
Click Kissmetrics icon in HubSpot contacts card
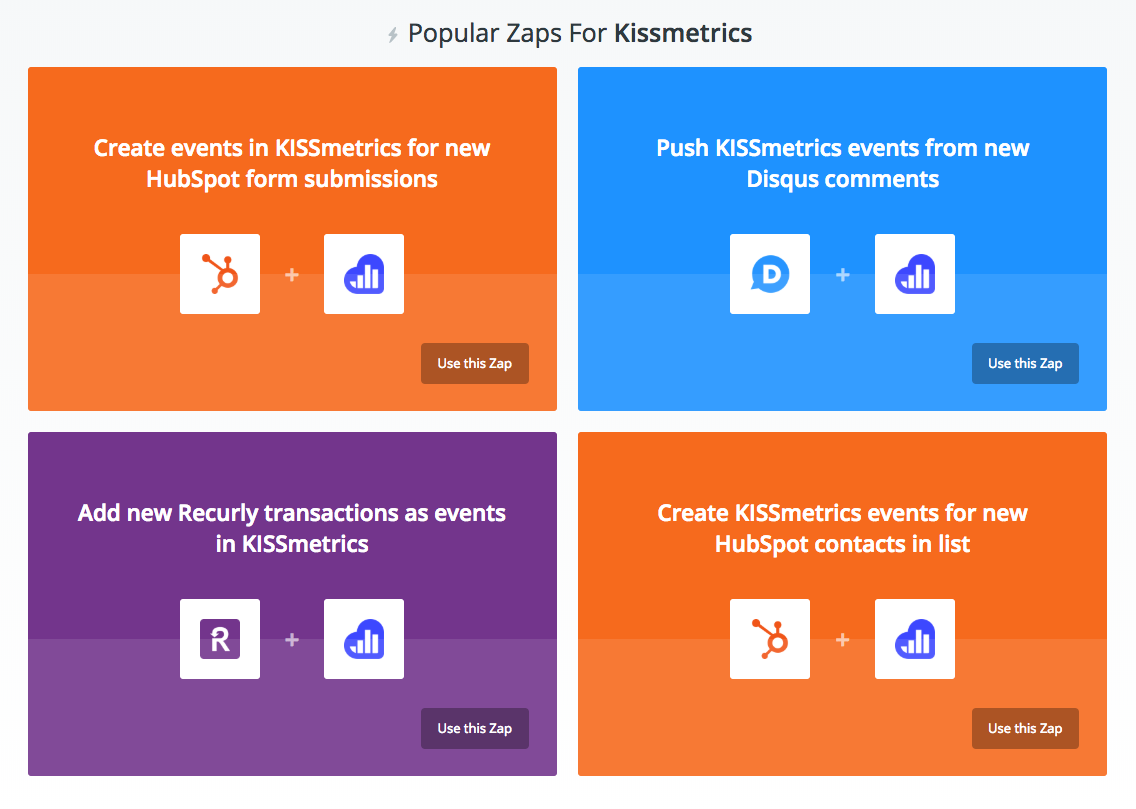coord(914,639)
